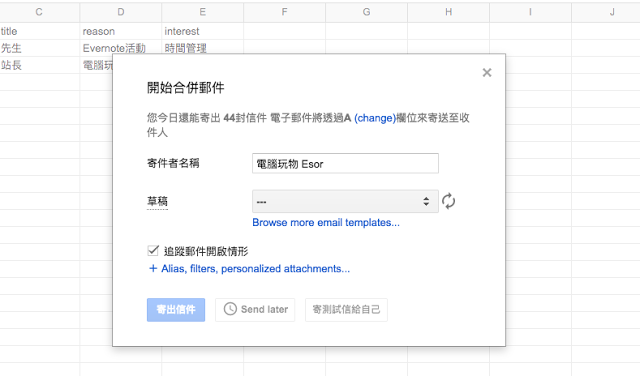Expand Alias, filters, personalized attachments options

click(x=249, y=269)
